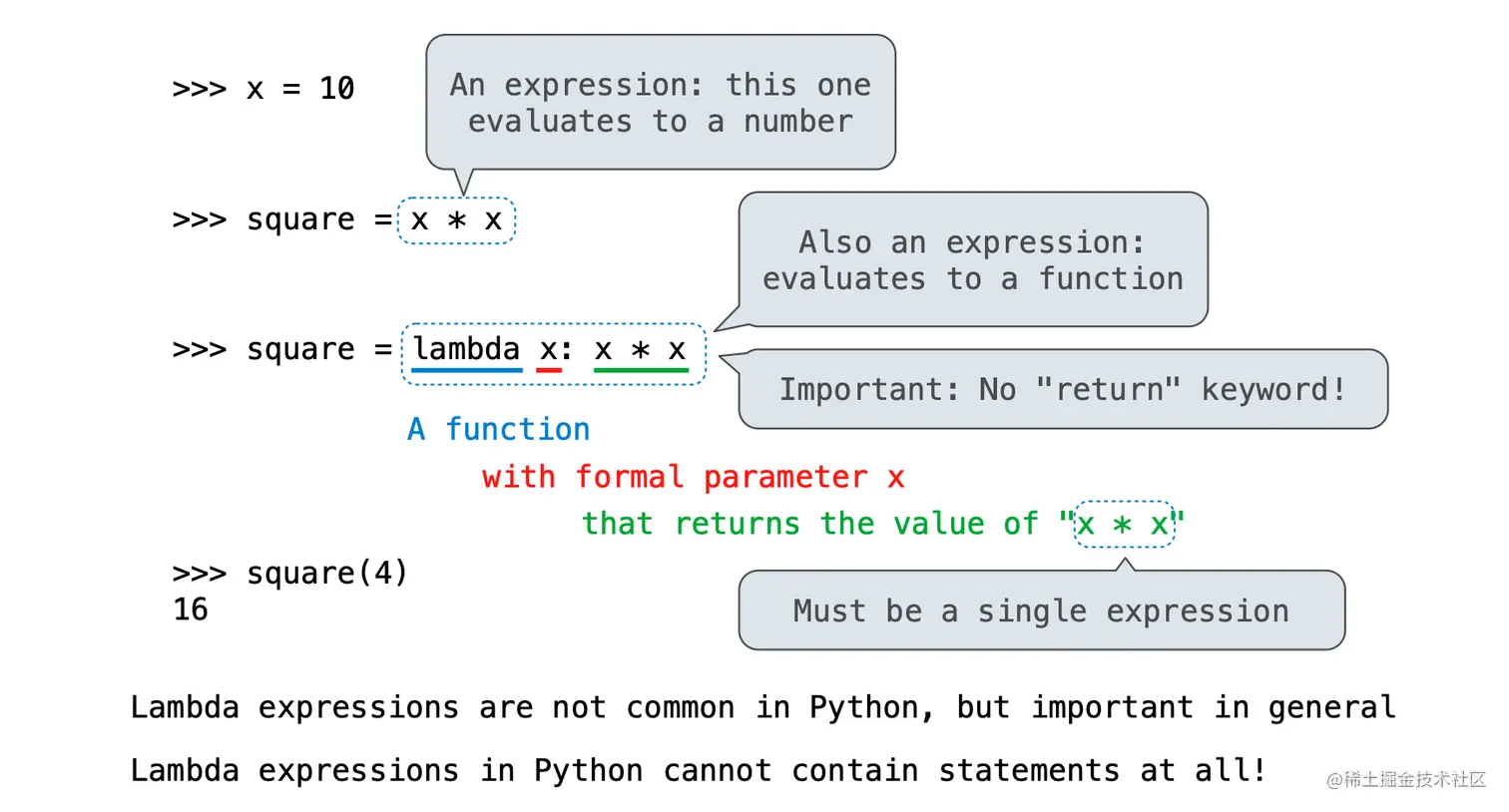
Task: Click the dotted 'x * x' in green line
Action: (1123, 525)
